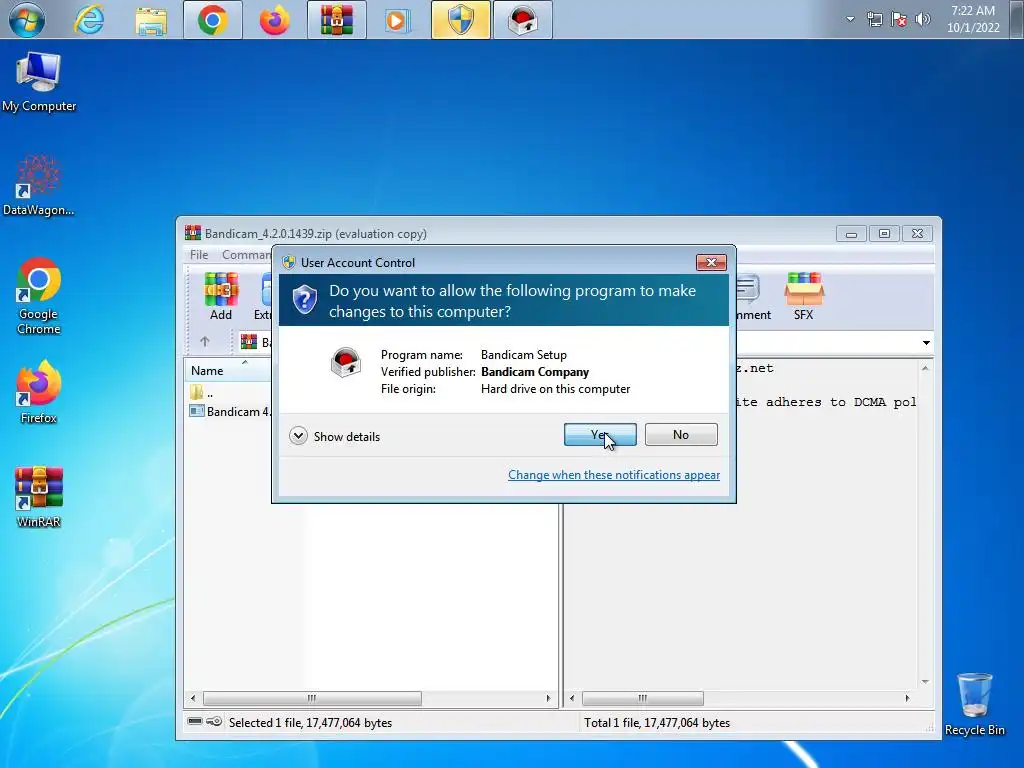Open the Commands menu in WinRAR
Screen dimensions: 1024x768
246,255
